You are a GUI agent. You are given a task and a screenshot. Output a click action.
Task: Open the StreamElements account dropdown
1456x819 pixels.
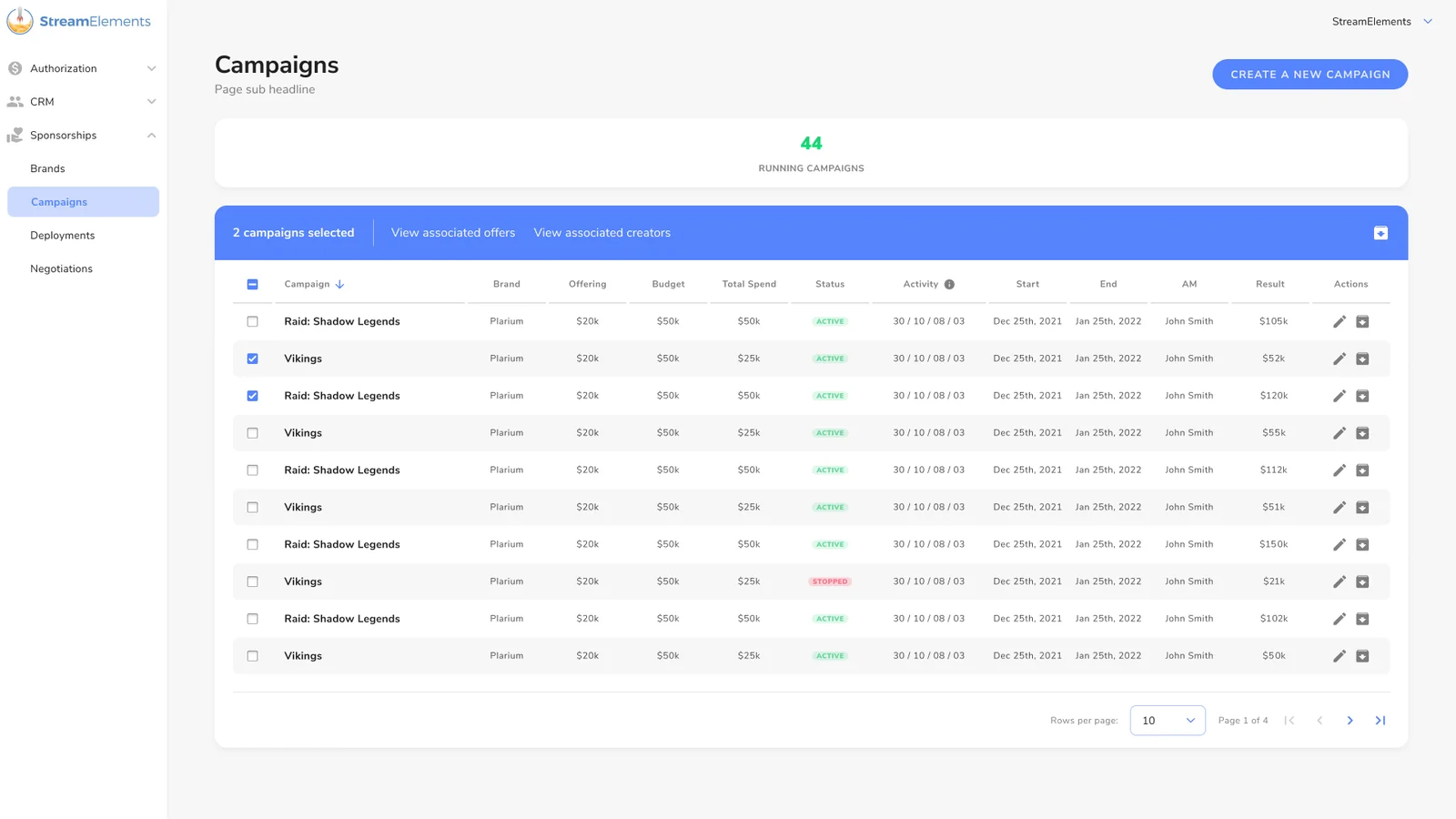[1381, 21]
